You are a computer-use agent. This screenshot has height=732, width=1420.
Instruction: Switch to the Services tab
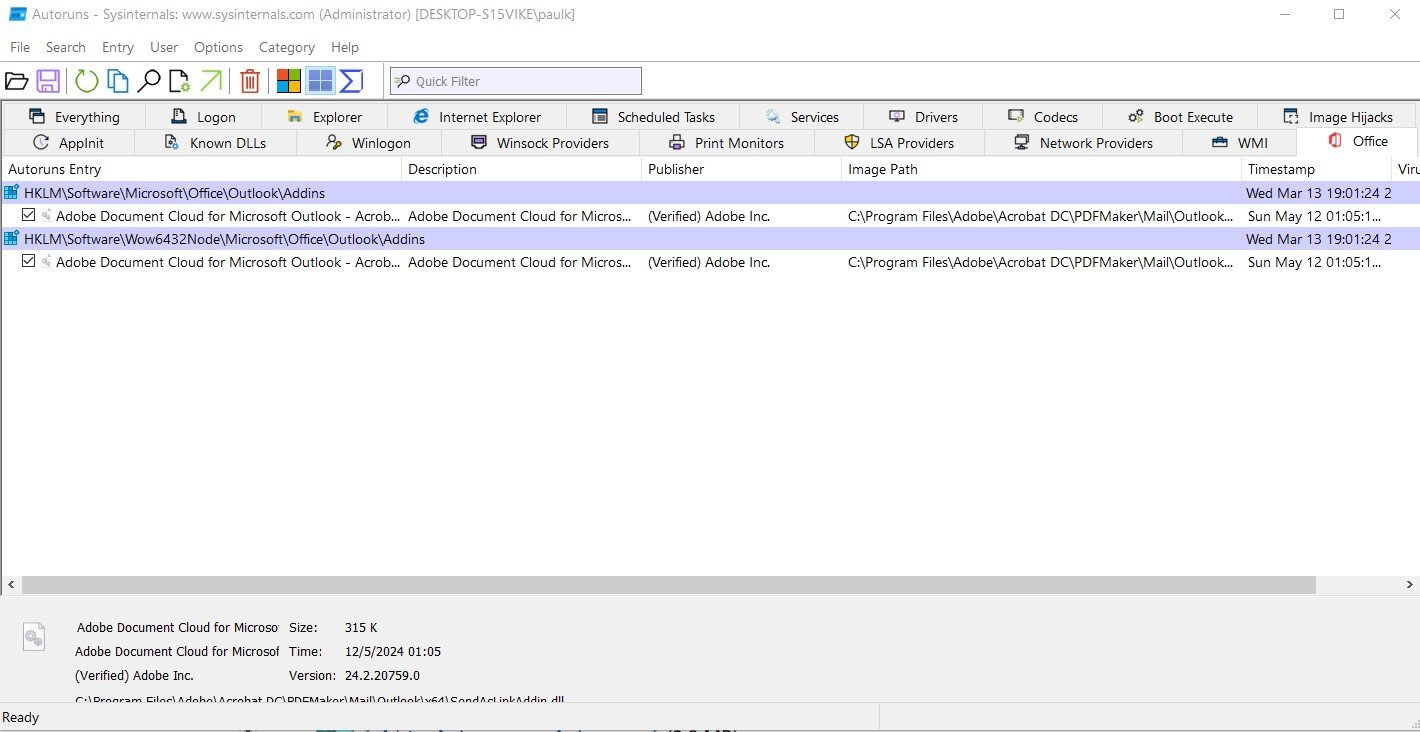click(802, 117)
